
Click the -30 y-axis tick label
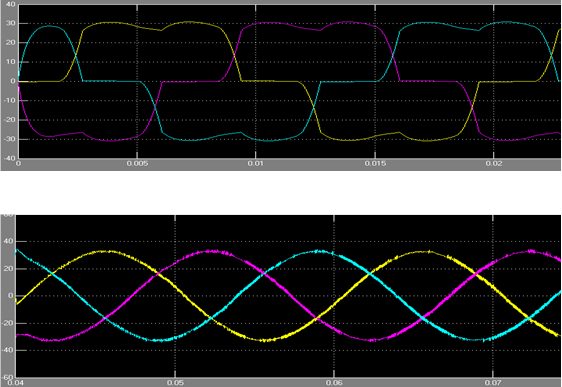tap(9, 139)
